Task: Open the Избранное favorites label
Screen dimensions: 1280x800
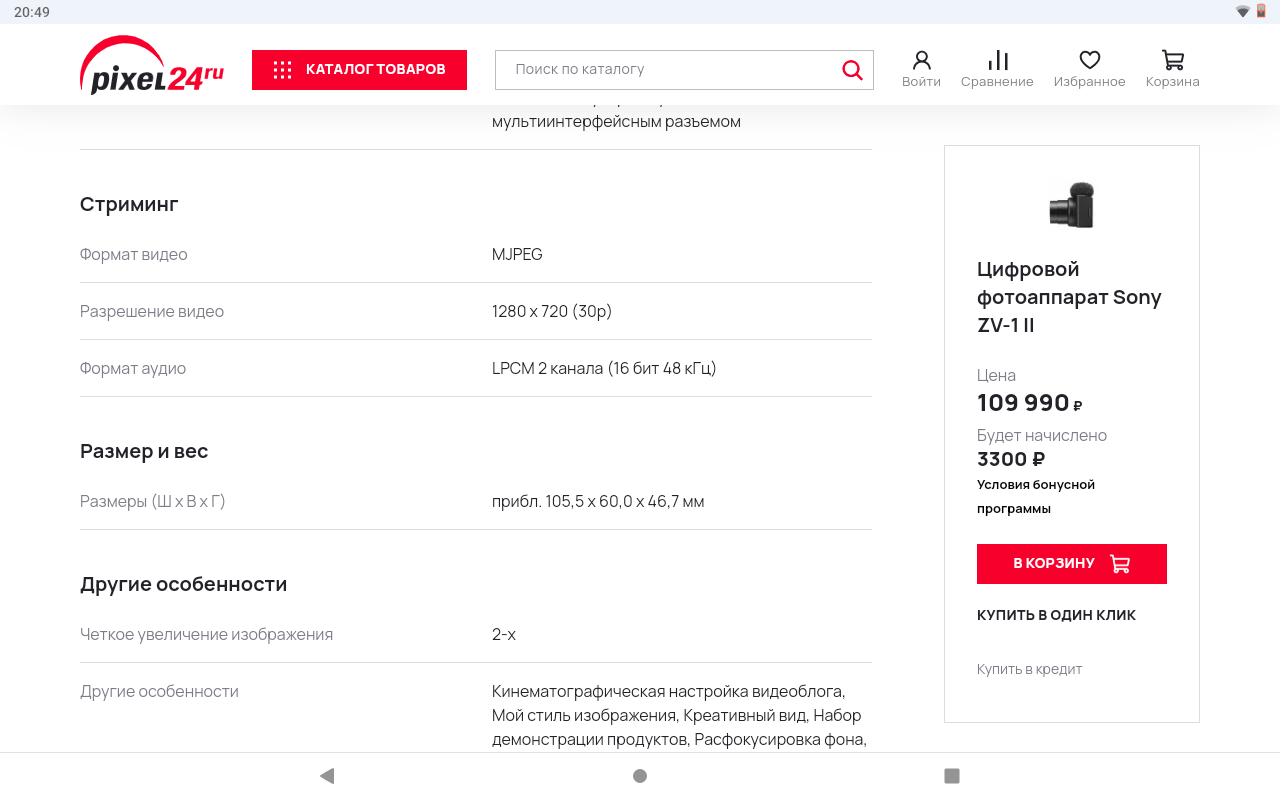Action: coord(1089,82)
